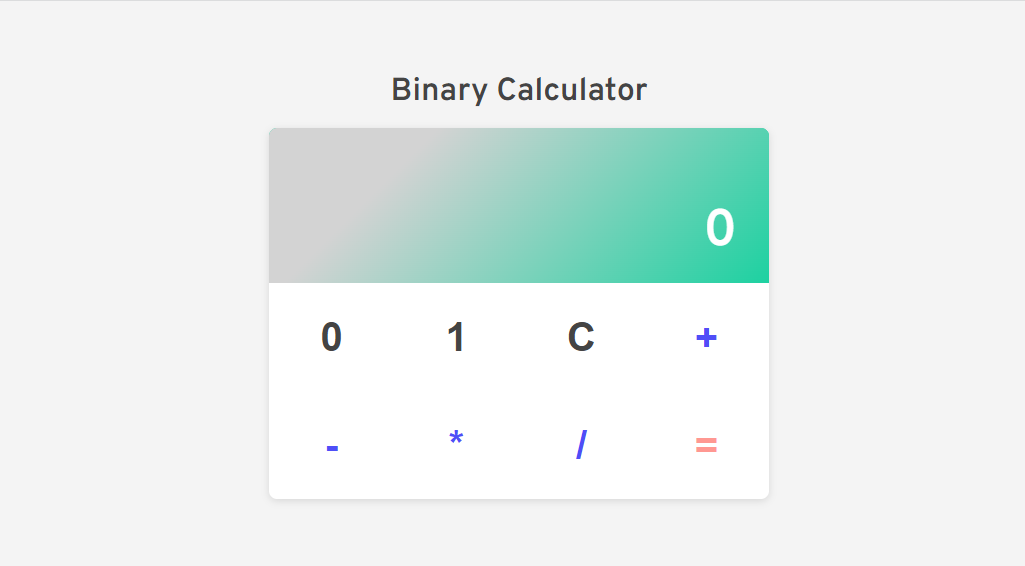Reset the calculator using C
1025x566 pixels.
coord(581,337)
